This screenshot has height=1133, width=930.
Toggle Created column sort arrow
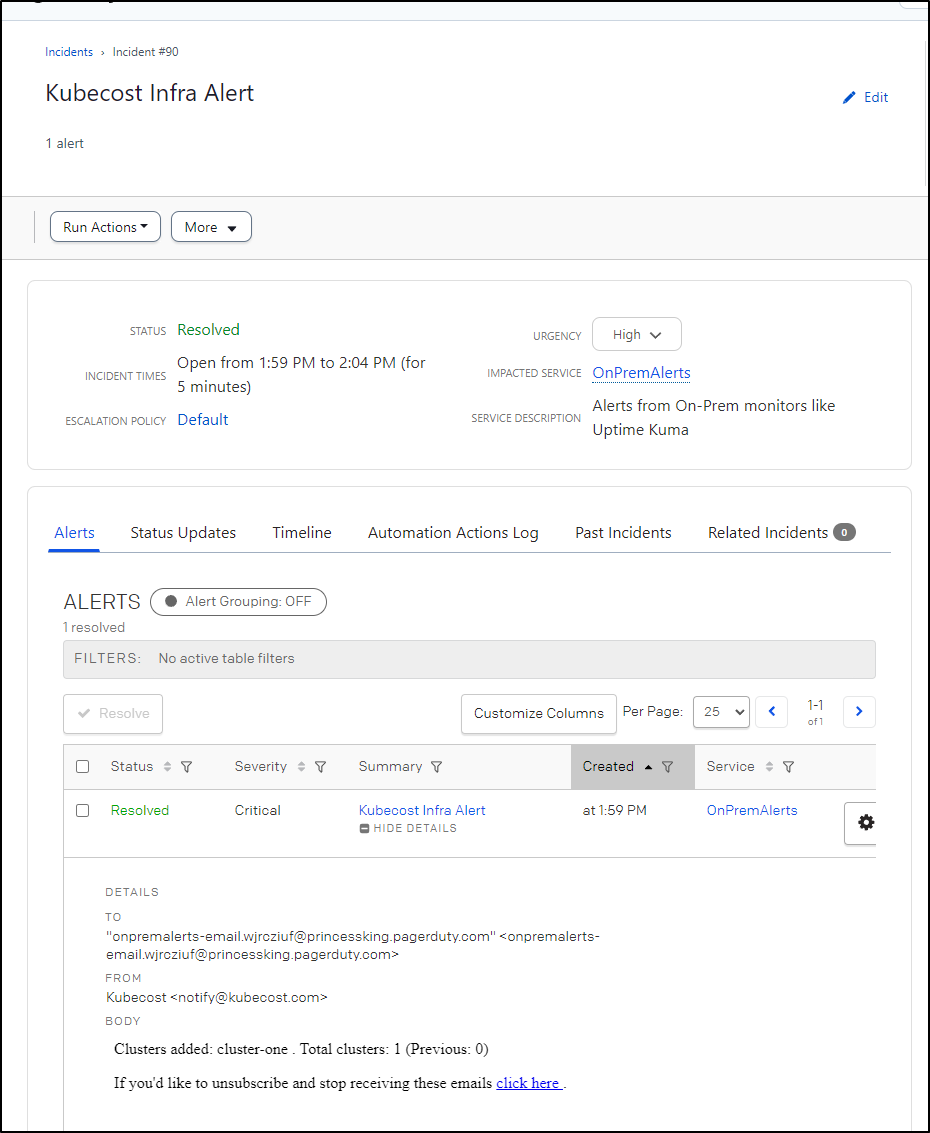tap(648, 767)
